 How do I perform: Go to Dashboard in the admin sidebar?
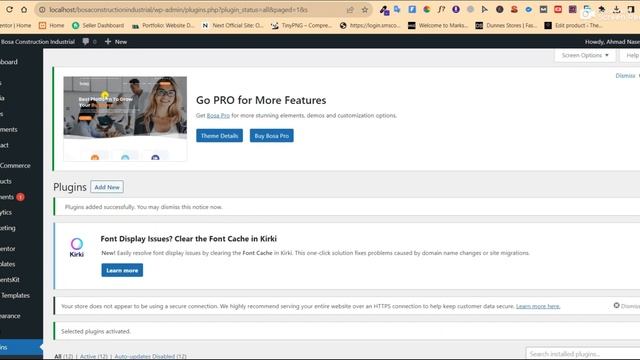point(9,62)
